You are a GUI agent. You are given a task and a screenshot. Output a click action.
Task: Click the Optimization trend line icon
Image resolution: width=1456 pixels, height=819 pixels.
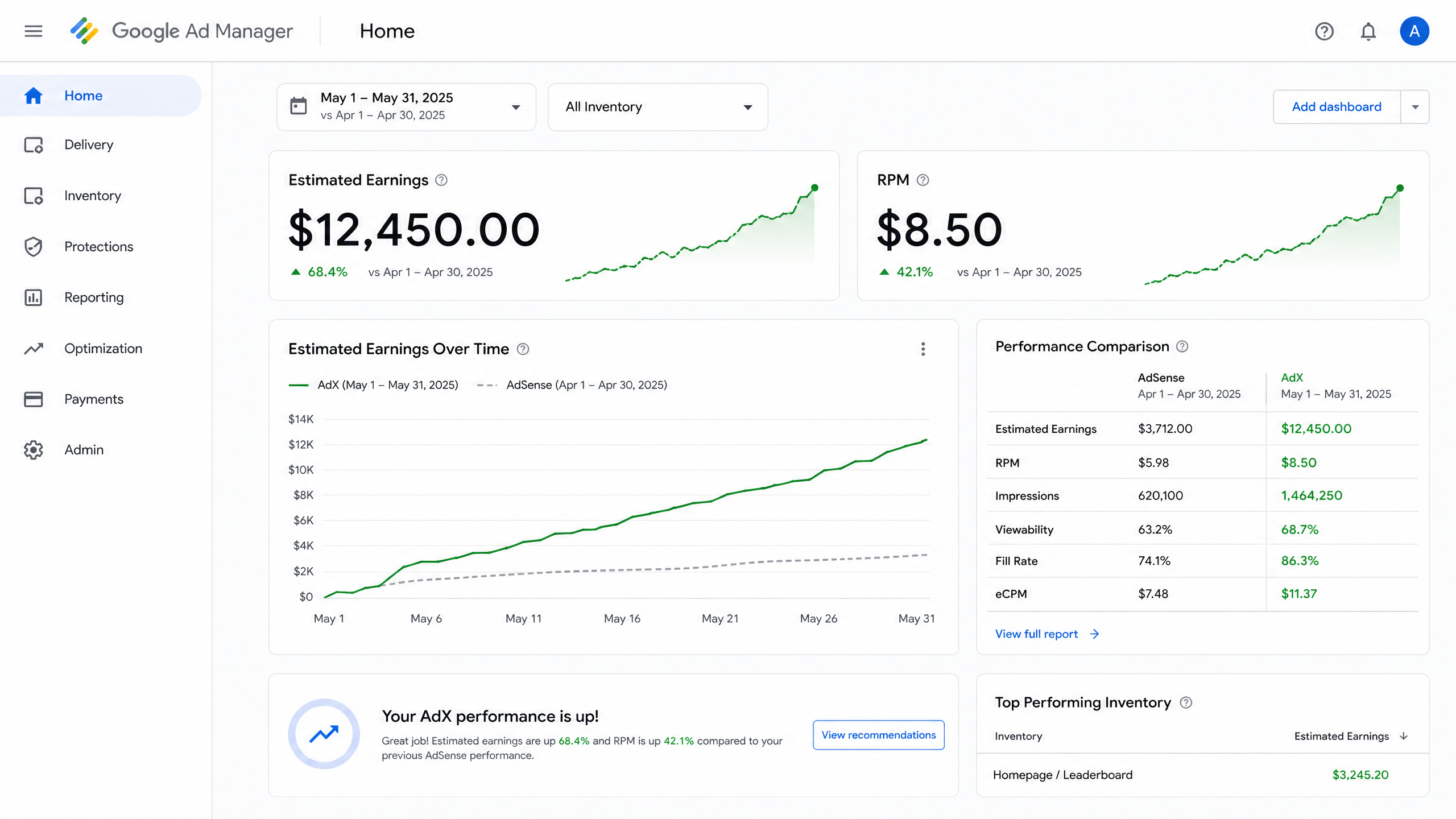[34, 348]
